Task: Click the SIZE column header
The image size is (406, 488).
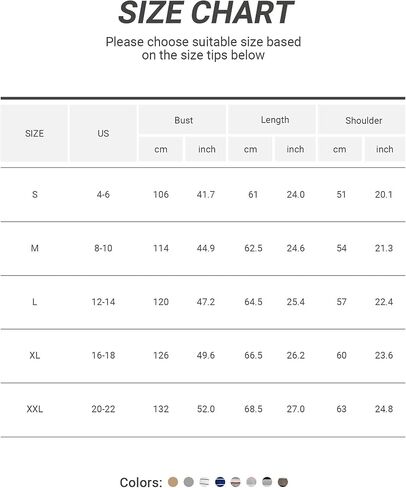Action: click(34, 133)
